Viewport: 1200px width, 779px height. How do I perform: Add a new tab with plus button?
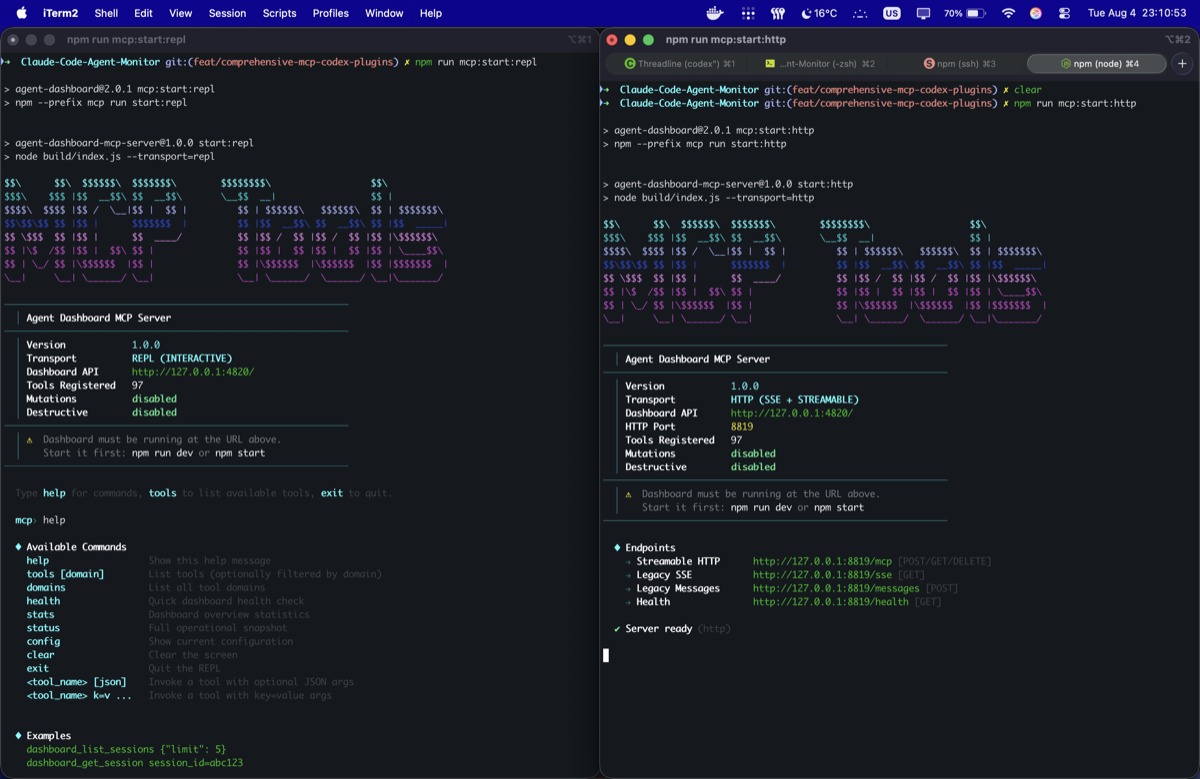pos(1182,63)
